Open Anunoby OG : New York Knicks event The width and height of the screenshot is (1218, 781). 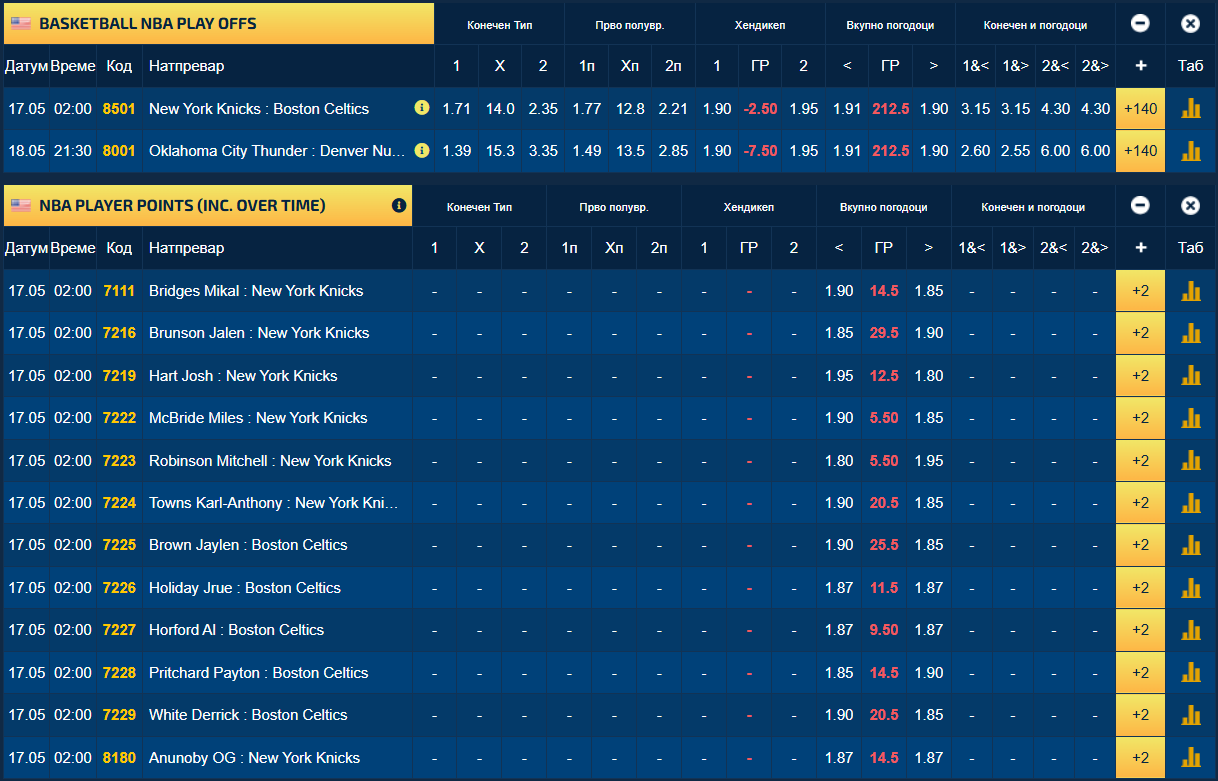254,758
